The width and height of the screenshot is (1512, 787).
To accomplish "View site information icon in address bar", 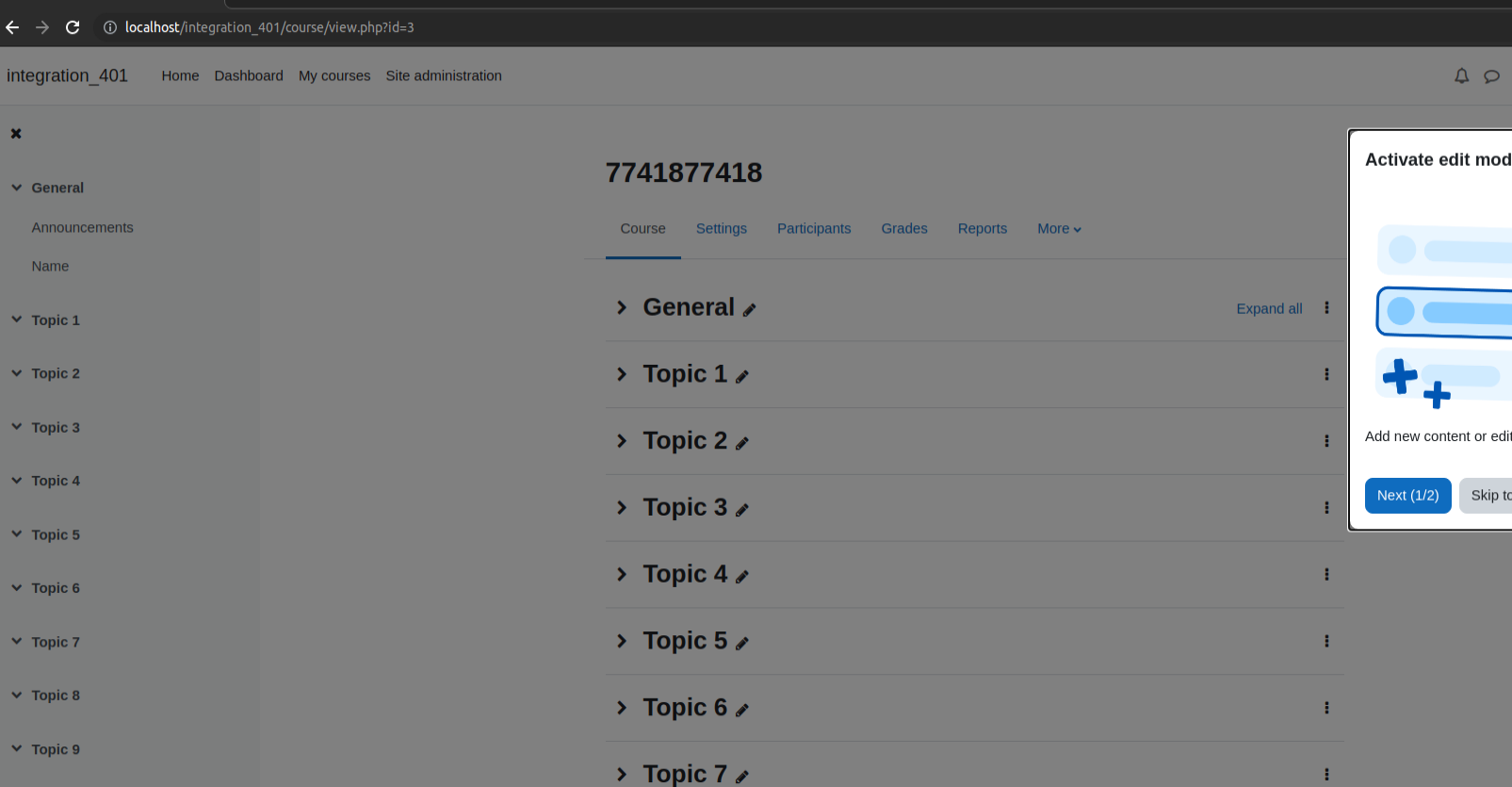I will (x=110, y=27).
